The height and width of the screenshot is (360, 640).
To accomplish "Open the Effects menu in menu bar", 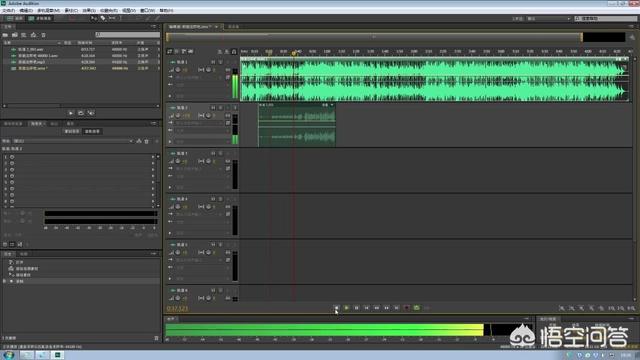I will pyautogui.click(x=89, y=10).
